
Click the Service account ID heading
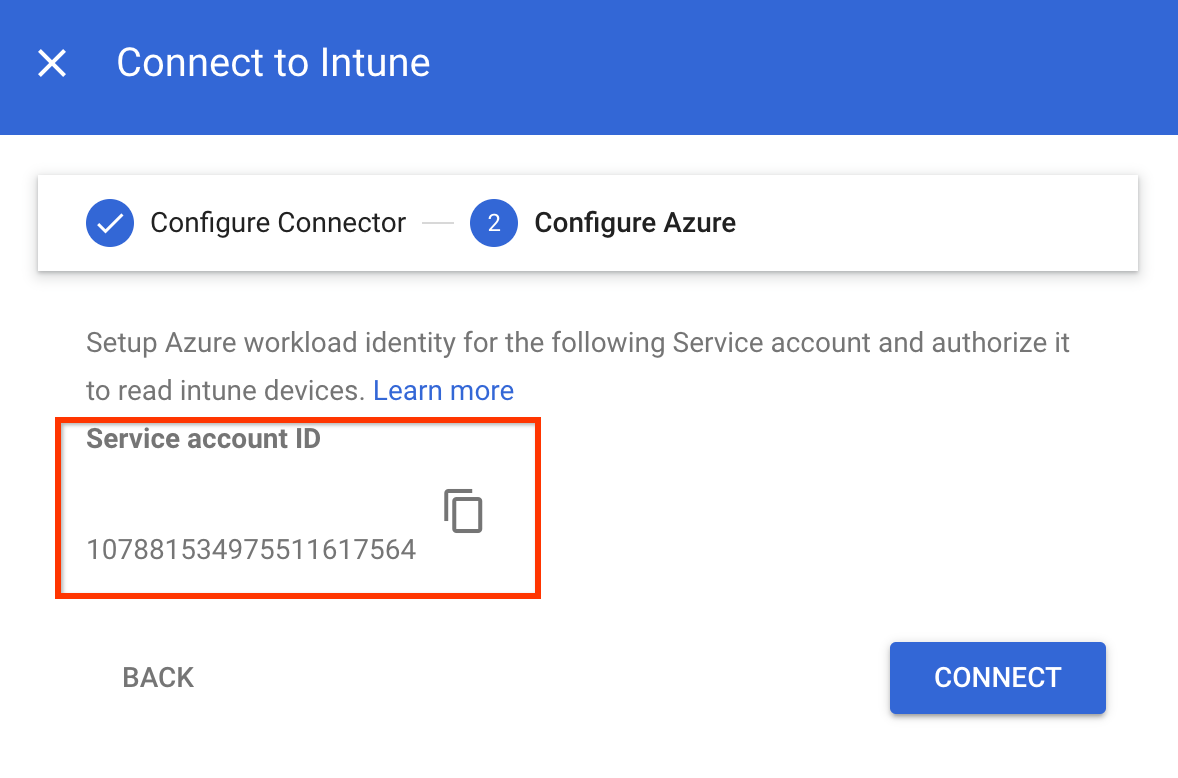click(203, 439)
